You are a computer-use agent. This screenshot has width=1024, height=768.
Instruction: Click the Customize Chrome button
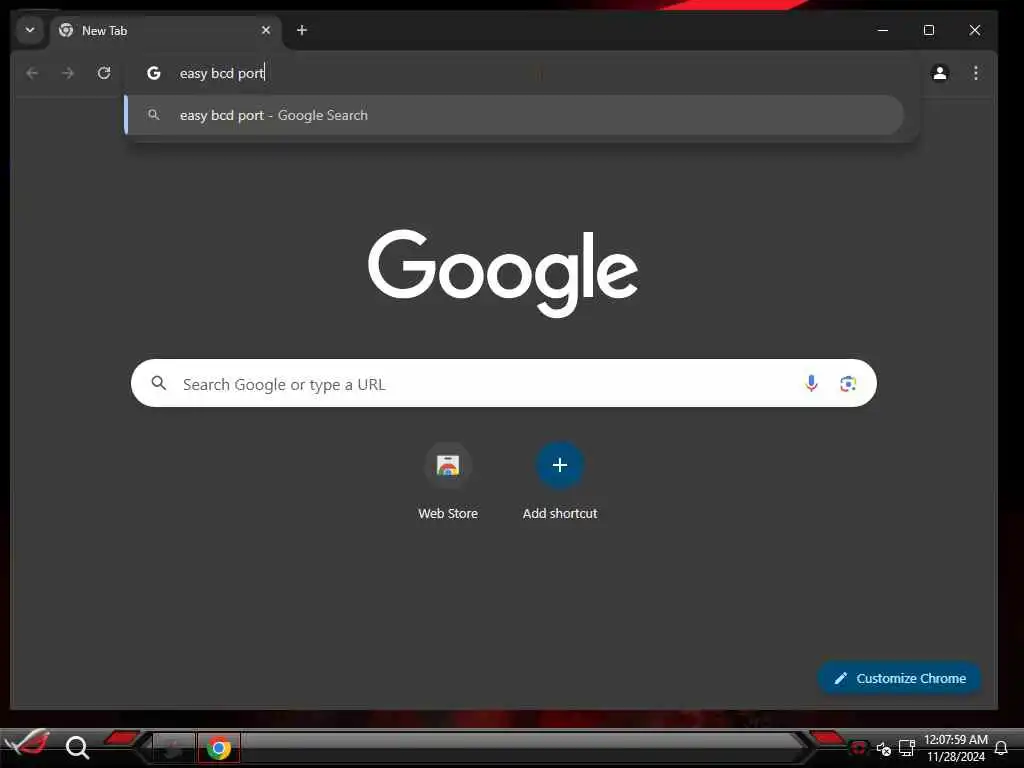tap(900, 679)
